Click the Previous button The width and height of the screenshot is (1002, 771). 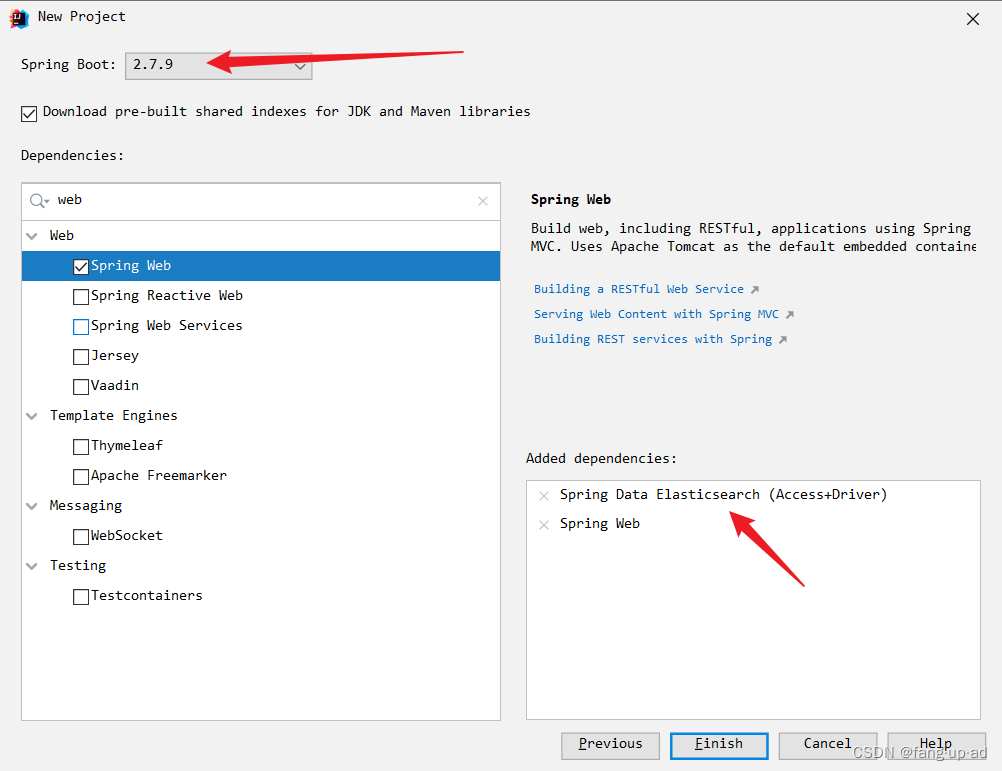pos(610,745)
